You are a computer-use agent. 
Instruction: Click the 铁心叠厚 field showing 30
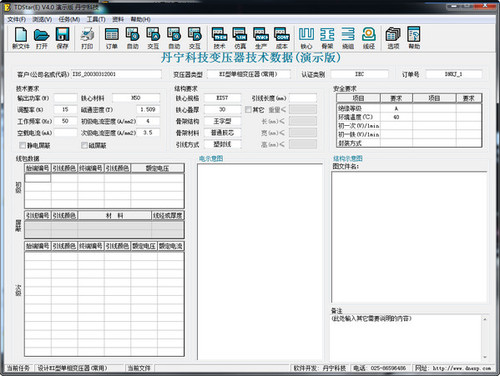(x=222, y=109)
